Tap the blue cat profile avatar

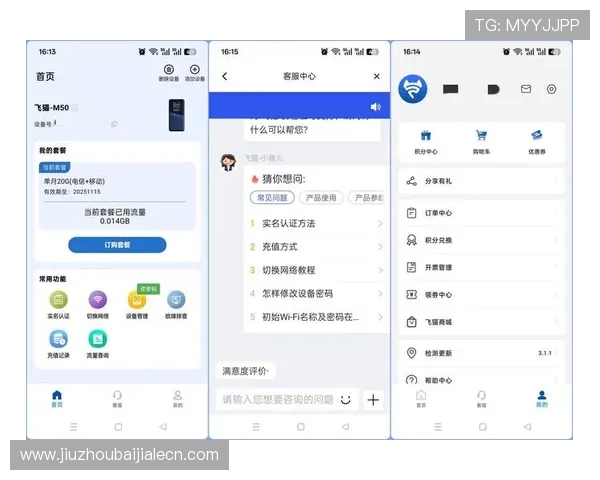point(412,89)
